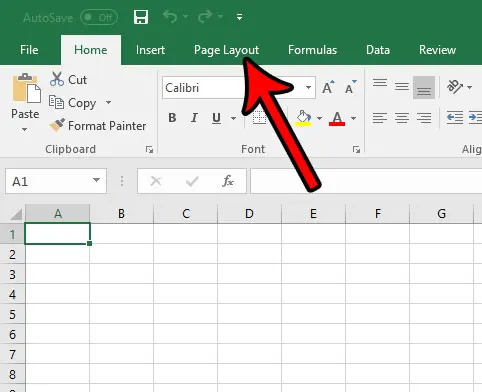Click the Redo arrow icon
The image size is (482, 392).
[x=205, y=16]
